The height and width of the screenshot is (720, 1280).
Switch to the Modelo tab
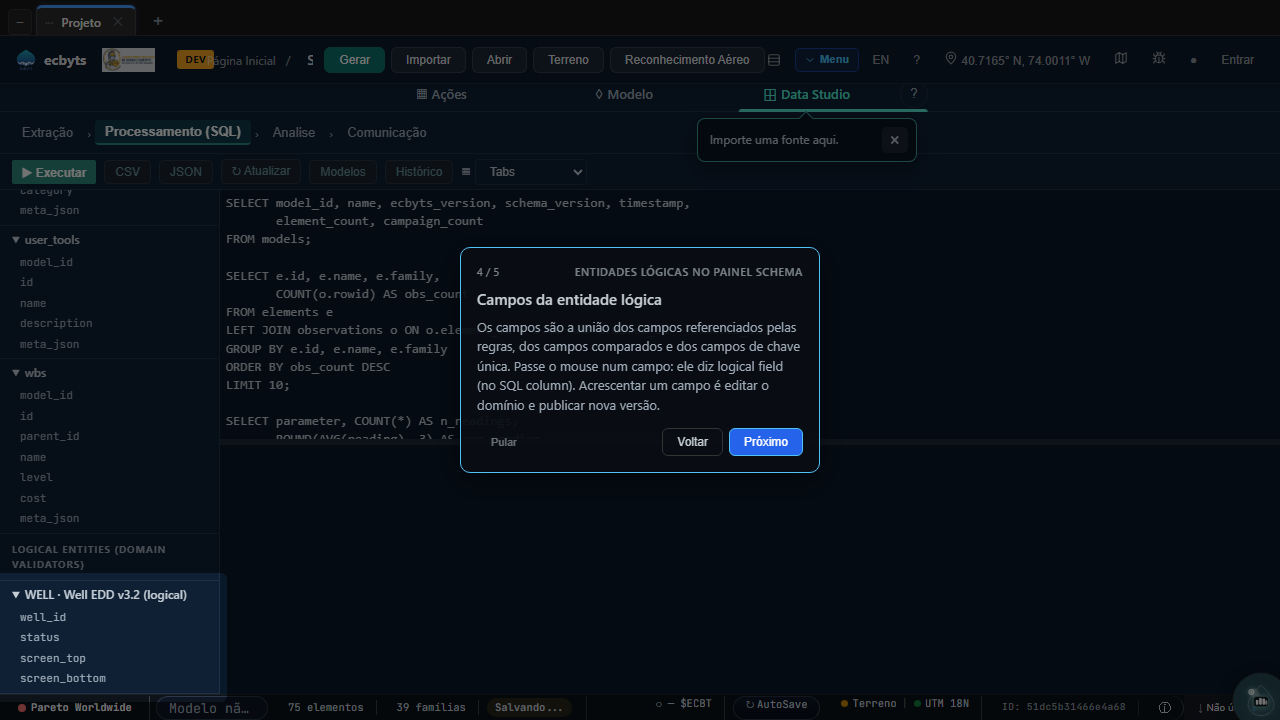pos(623,95)
